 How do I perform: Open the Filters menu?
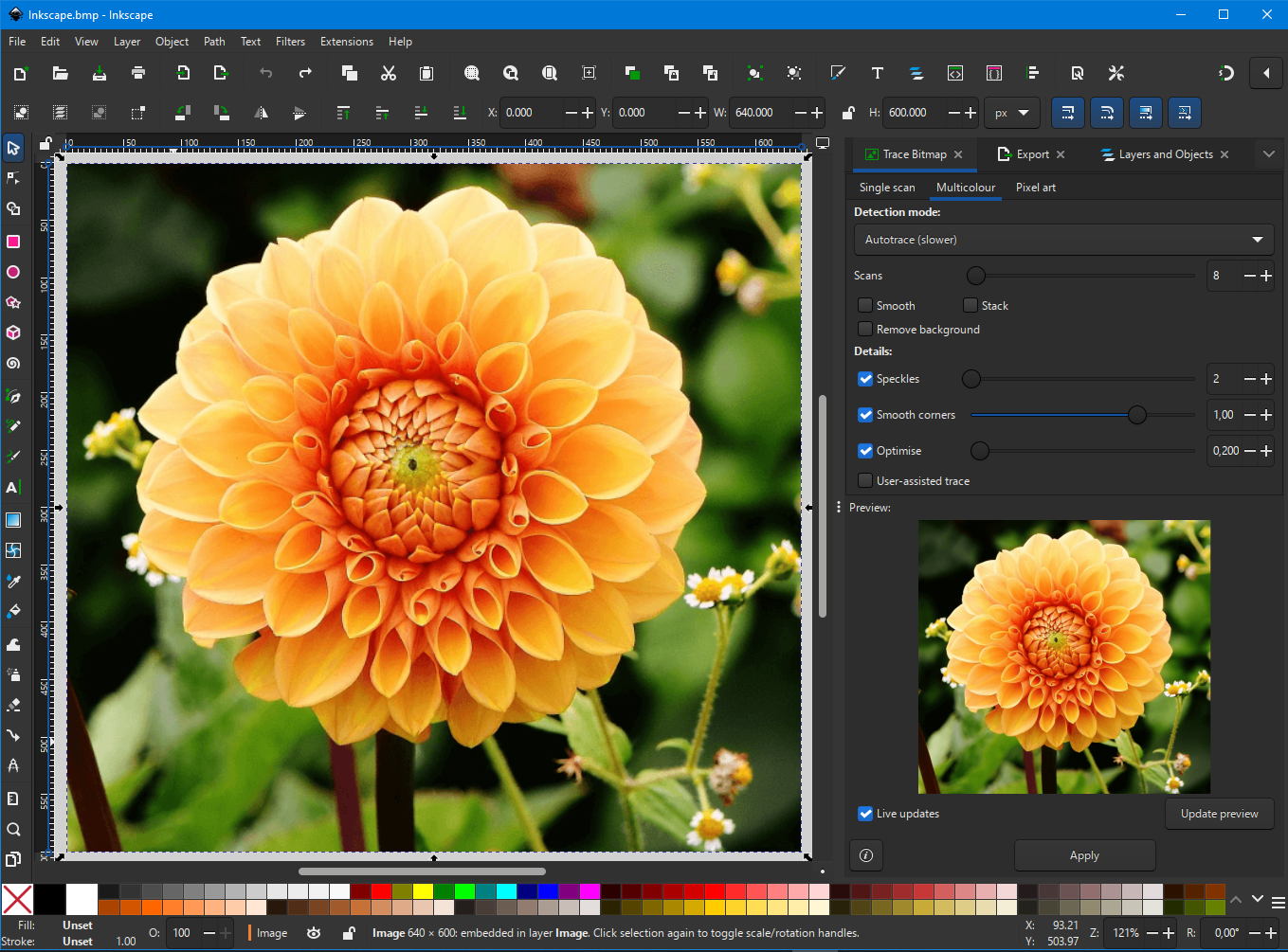point(290,41)
